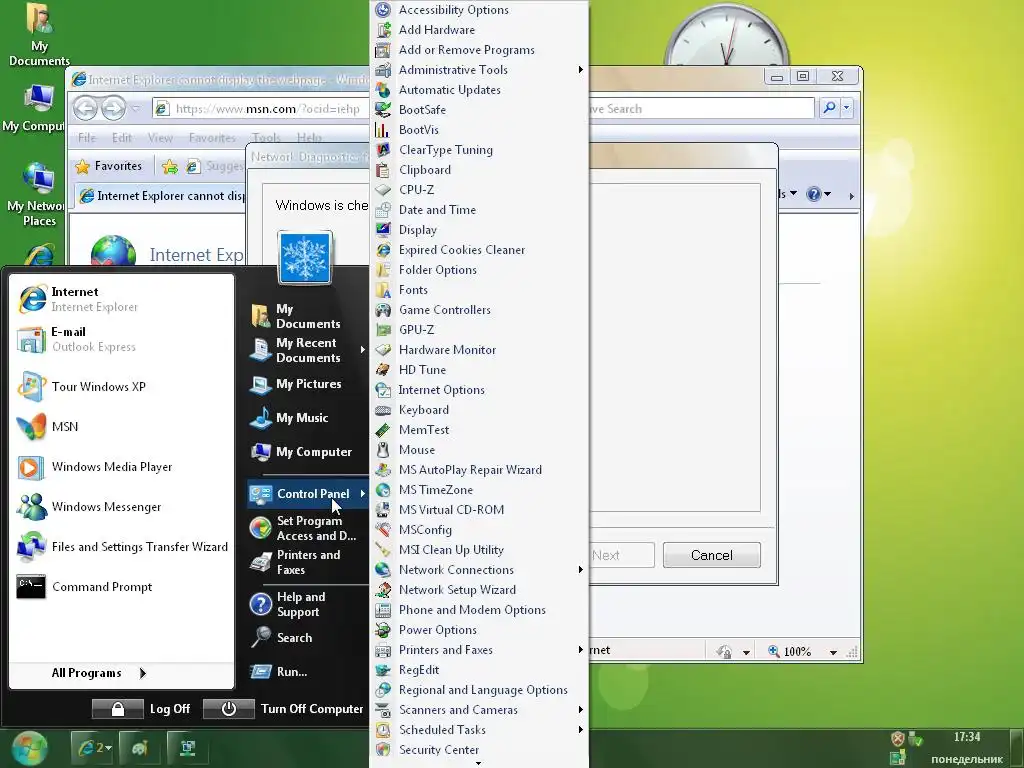Open the ClearType Tuning icon
1024x768 pixels.
click(383, 150)
